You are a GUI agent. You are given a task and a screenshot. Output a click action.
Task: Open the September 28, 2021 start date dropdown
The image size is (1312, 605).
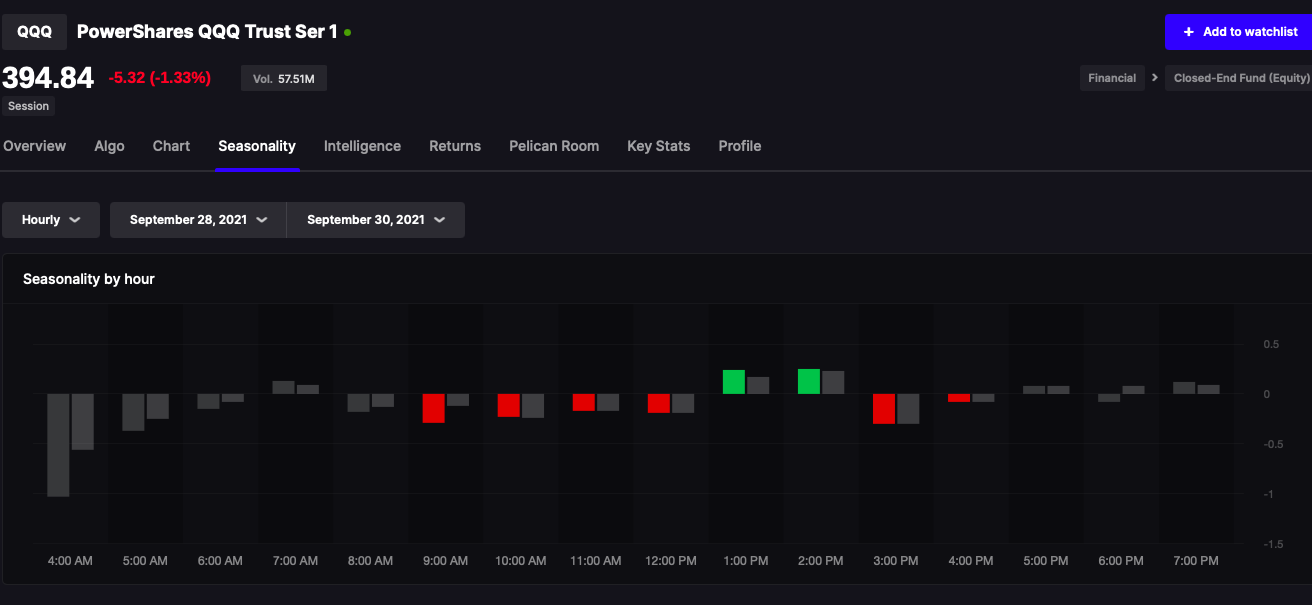pyautogui.click(x=198, y=220)
